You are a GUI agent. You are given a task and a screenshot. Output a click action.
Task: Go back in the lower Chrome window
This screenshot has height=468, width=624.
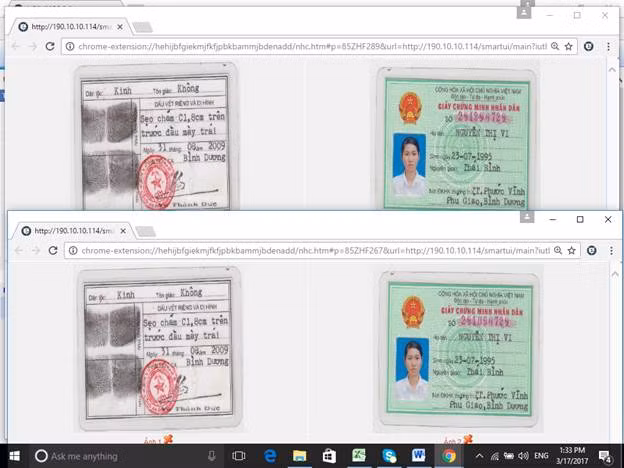(x=19, y=250)
